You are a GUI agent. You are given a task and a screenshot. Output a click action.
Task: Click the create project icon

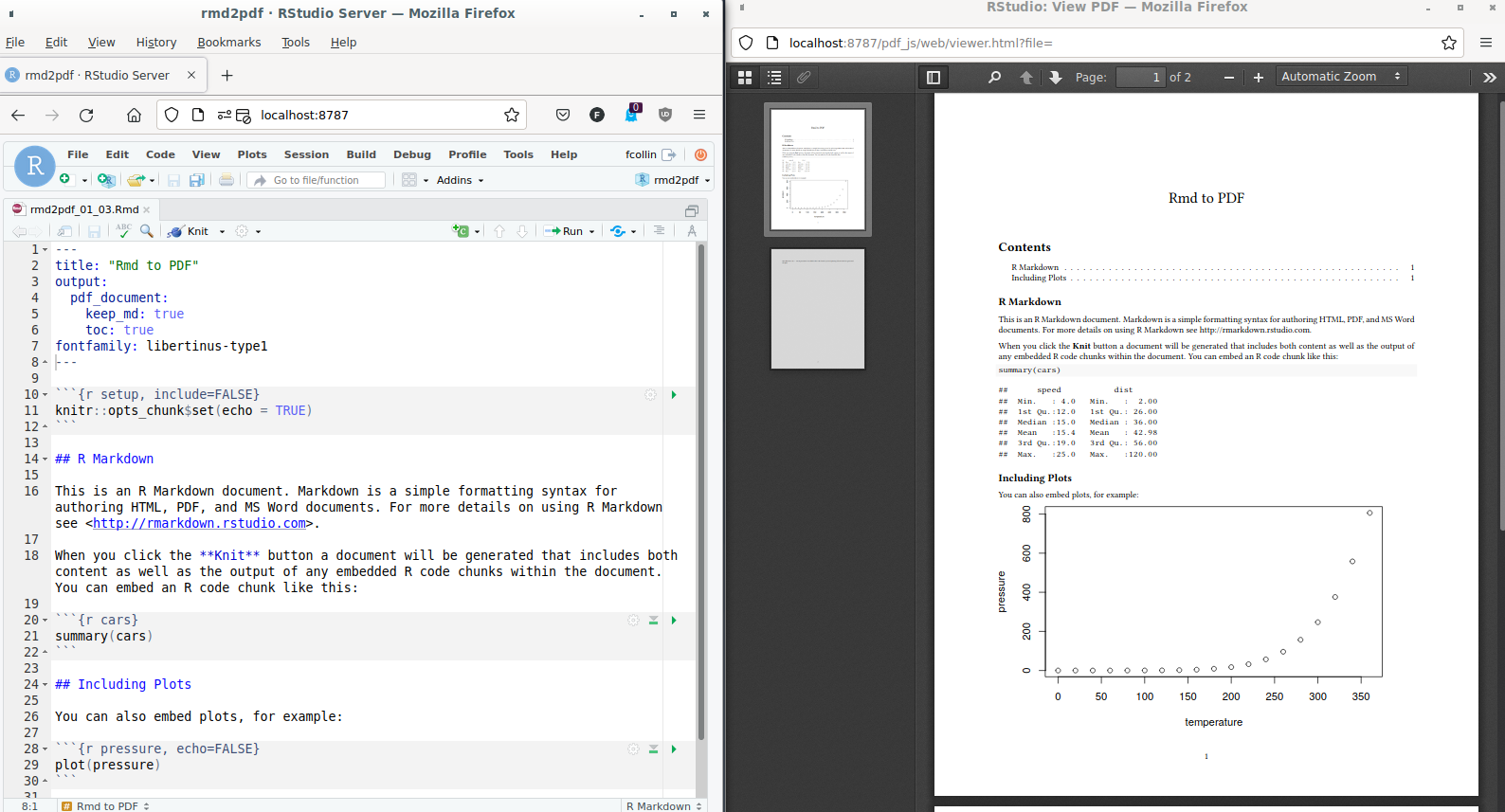106,180
